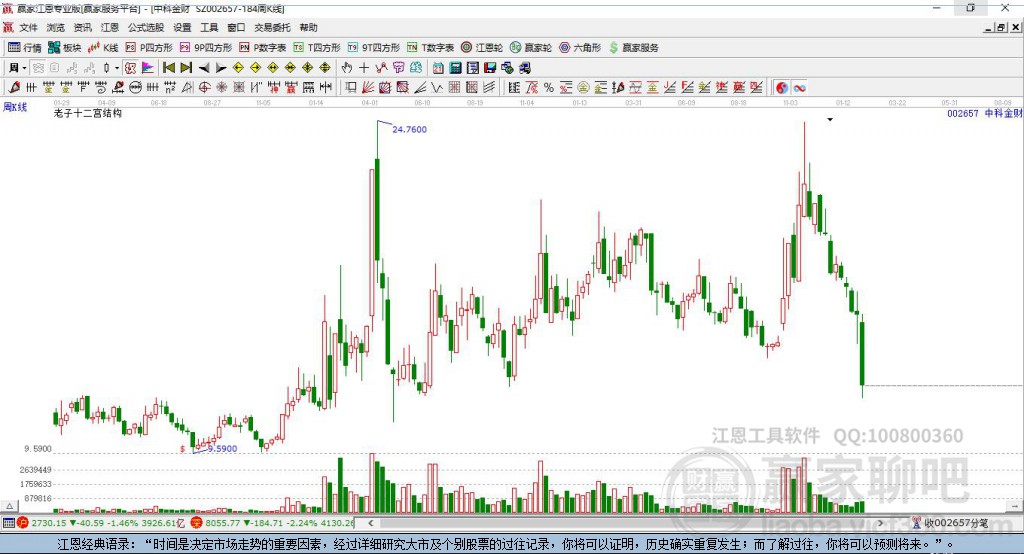The width and height of the screenshot is (1024, 554).
Task: Open the 浏览 menu
Action: point(56,27)
